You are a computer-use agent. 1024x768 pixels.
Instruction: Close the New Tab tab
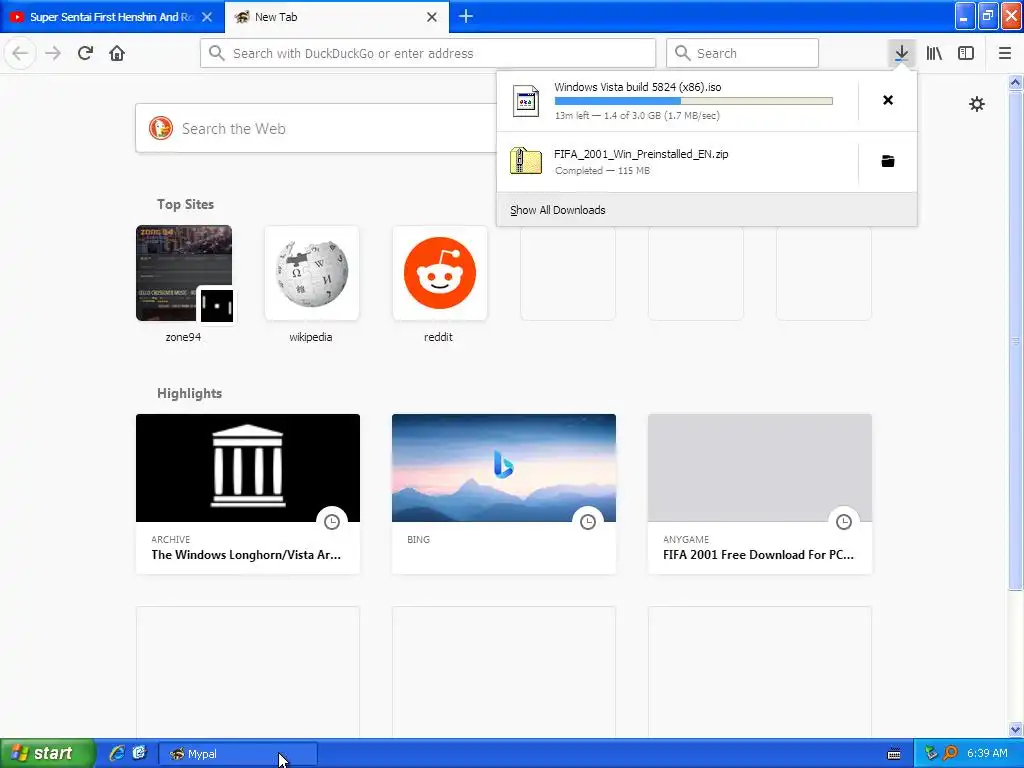click(x=432, y=17)
